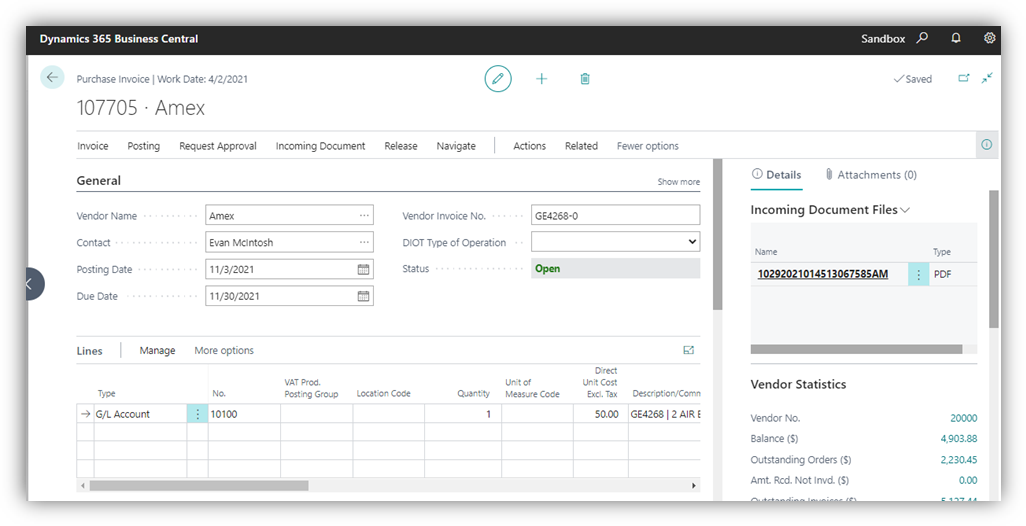This screenshot has width=1026, height=526.
Task: Click Outstanding Orders value 2,230.45
Action: click(x=959, y=459)
